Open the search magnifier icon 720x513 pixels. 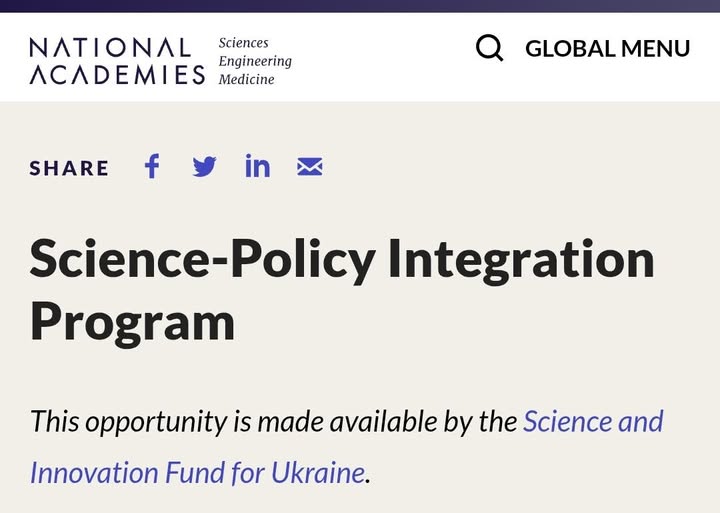point(489,48)
